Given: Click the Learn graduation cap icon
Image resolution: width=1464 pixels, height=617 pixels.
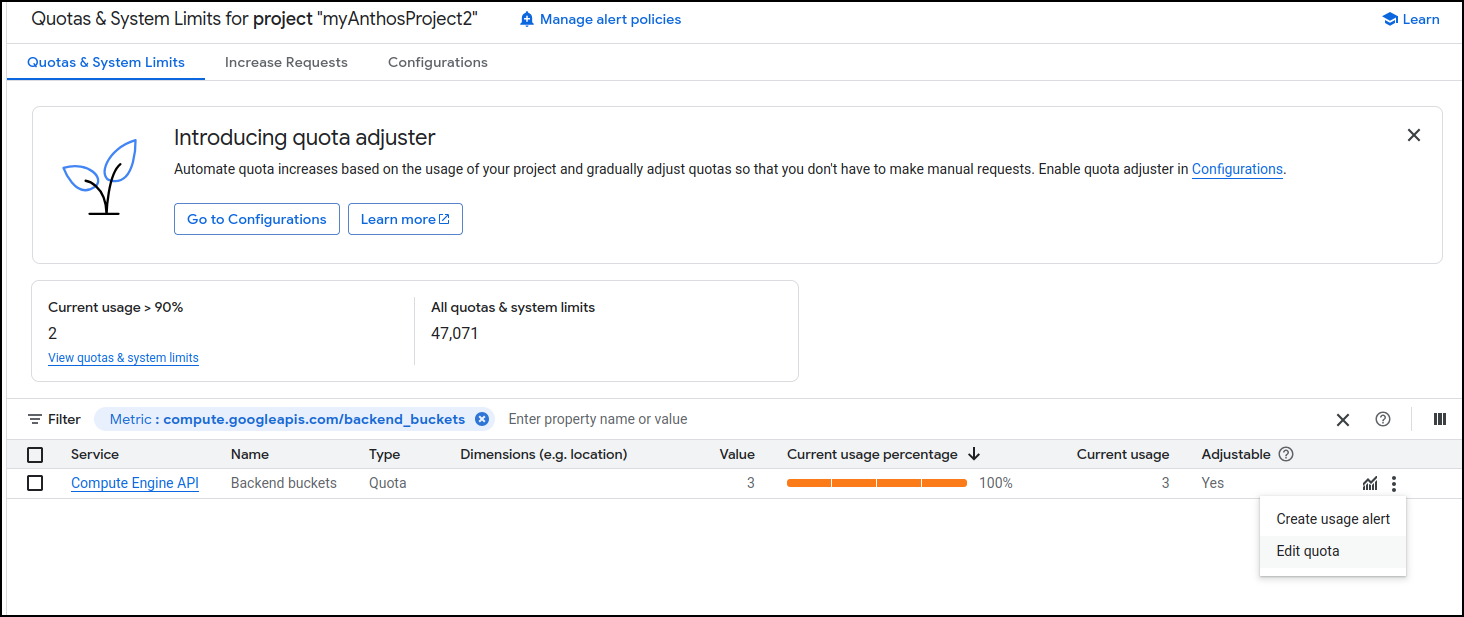Looking at the screenshot, I should [1390, 19].
